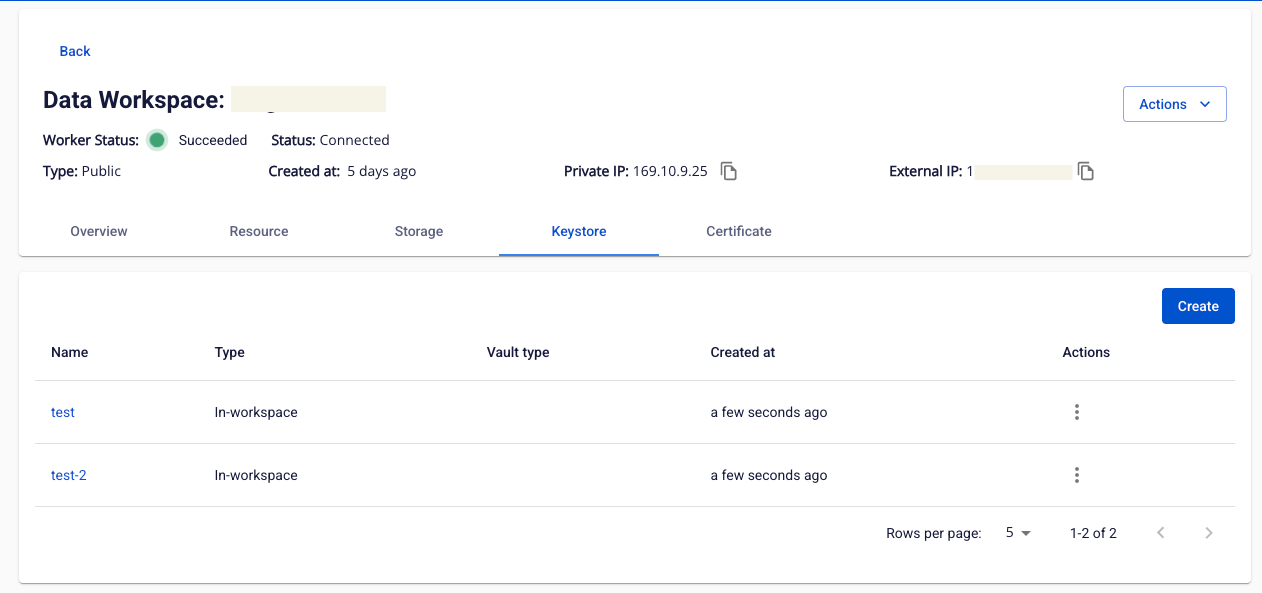The width and height of the screenshot is (1262, 593).
Task: Switch to the Resource tab
Action: [x=259, y=231]
